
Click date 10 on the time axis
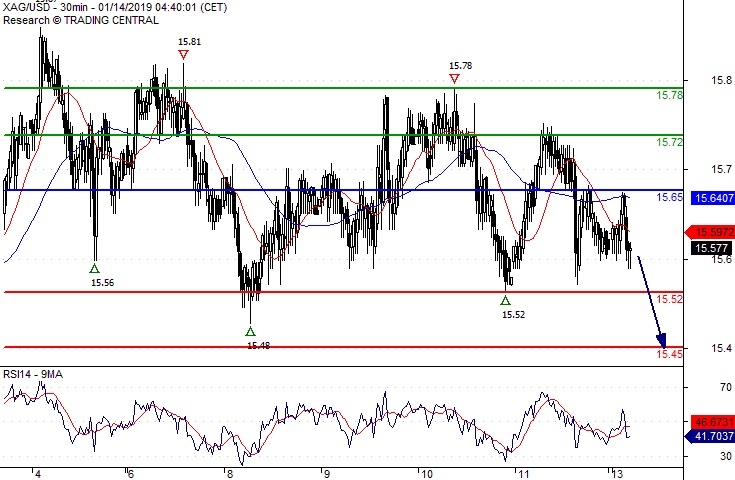pos(426,474)
